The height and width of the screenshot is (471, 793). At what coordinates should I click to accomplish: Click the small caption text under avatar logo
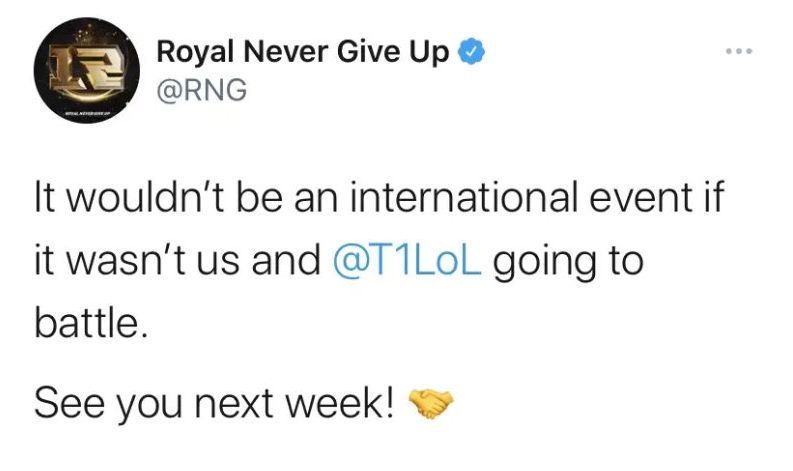click(x=84, y=114)
